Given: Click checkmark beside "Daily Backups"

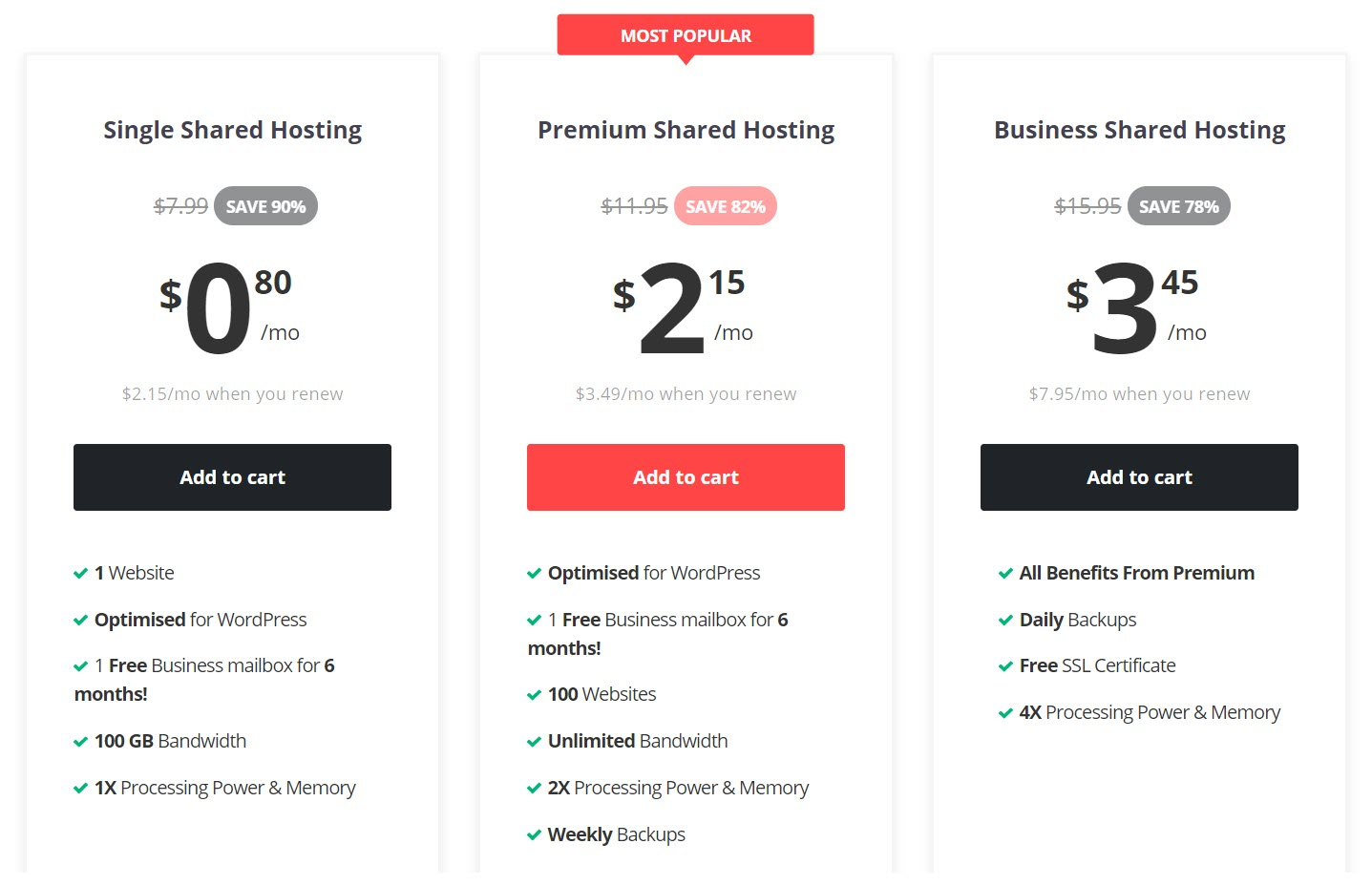Looking at the screenshot, I should click(x=1005, y=621).
